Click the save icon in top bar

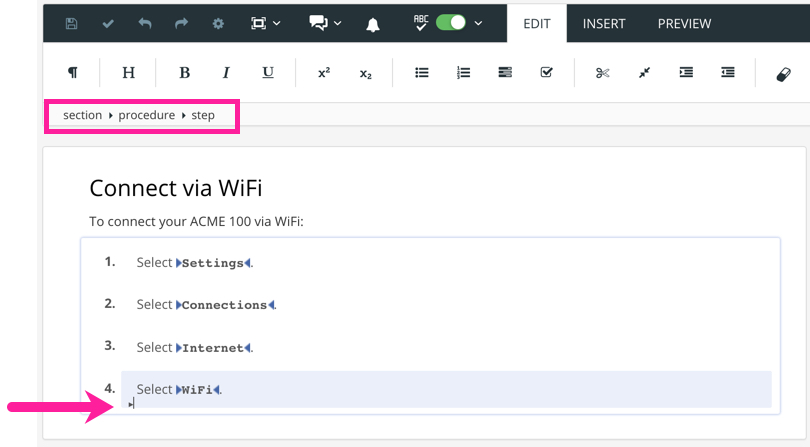(72, 23)
